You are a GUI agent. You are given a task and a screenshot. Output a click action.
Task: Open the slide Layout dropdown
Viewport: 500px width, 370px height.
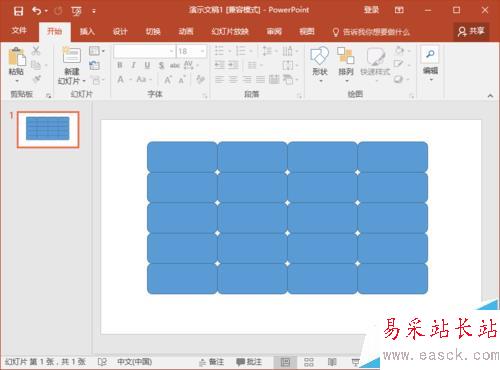click(x=97, y=51)
